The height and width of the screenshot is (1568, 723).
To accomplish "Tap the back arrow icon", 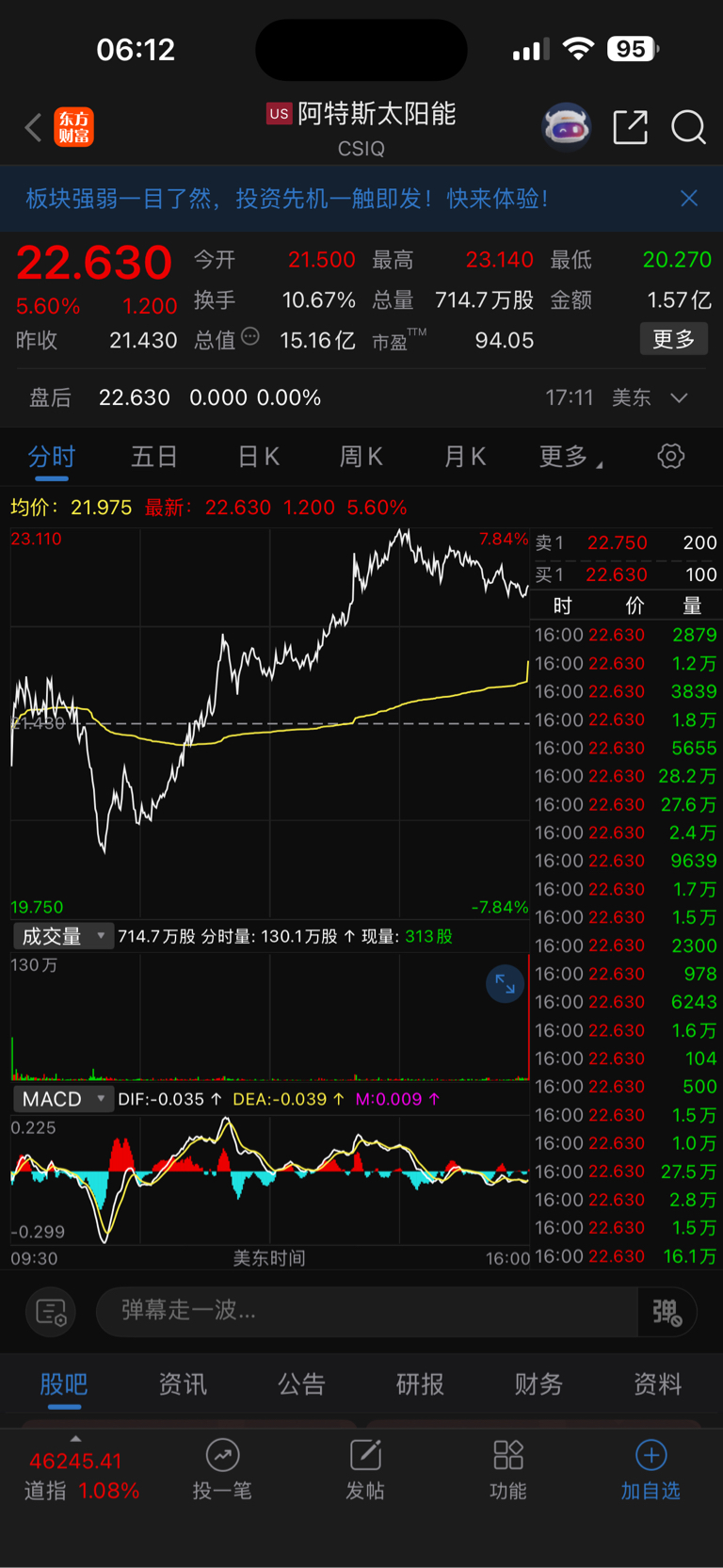I will tap(34, 127).
